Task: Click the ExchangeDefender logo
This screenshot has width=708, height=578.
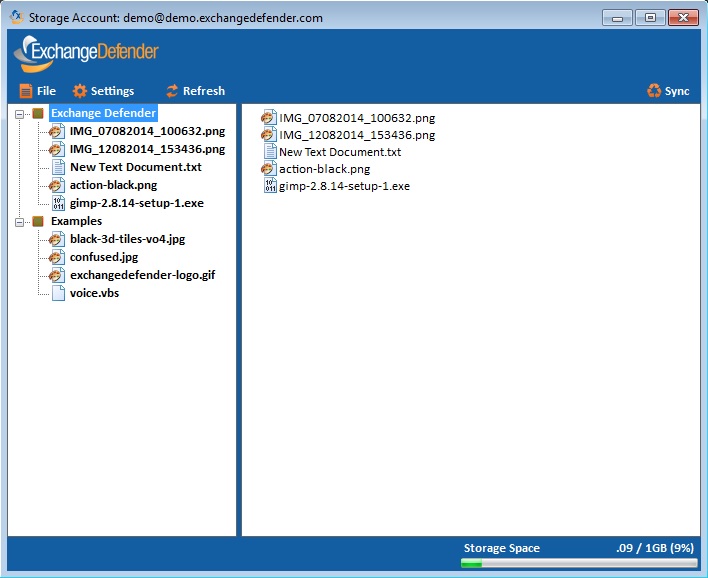Action: coord(86,52)
